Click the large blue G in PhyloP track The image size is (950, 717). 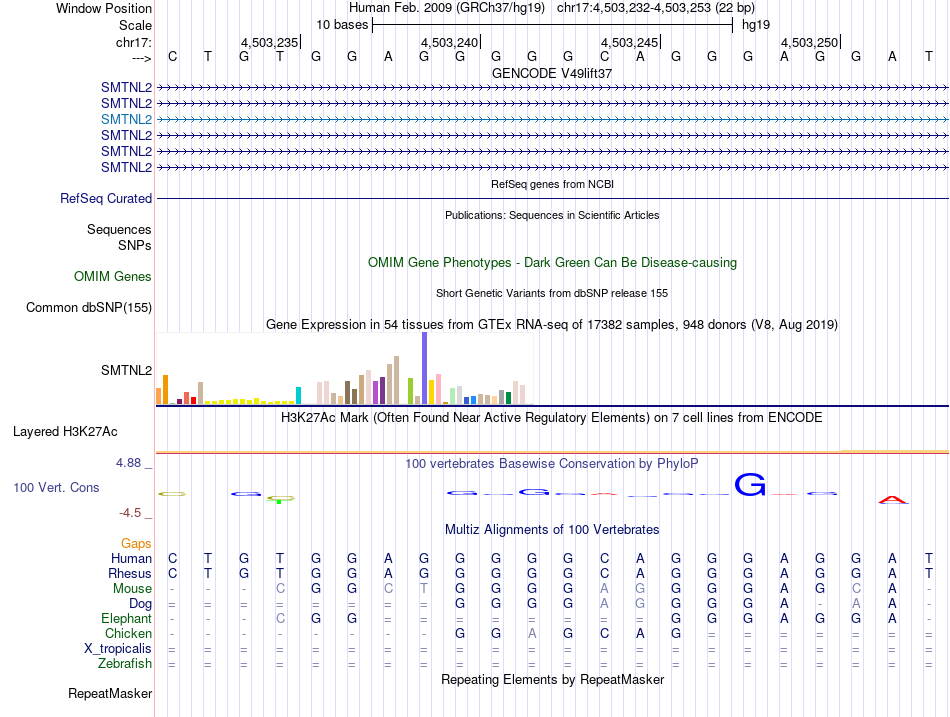click(x=750, y=485)
